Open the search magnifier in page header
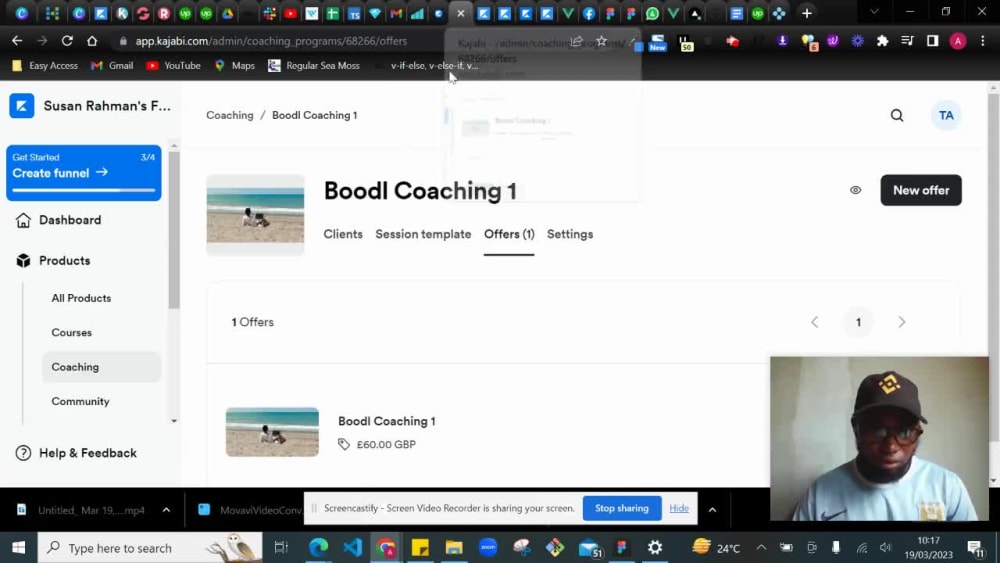The width and height of the screenshot is (1000, 563). tap(897, 115)
